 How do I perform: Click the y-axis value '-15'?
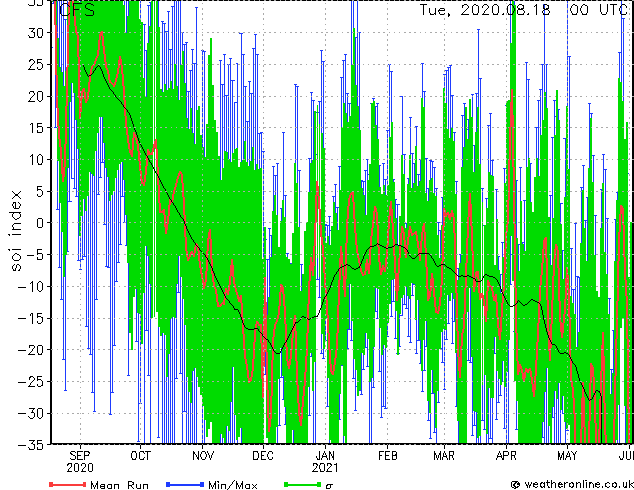click(31, 319)
